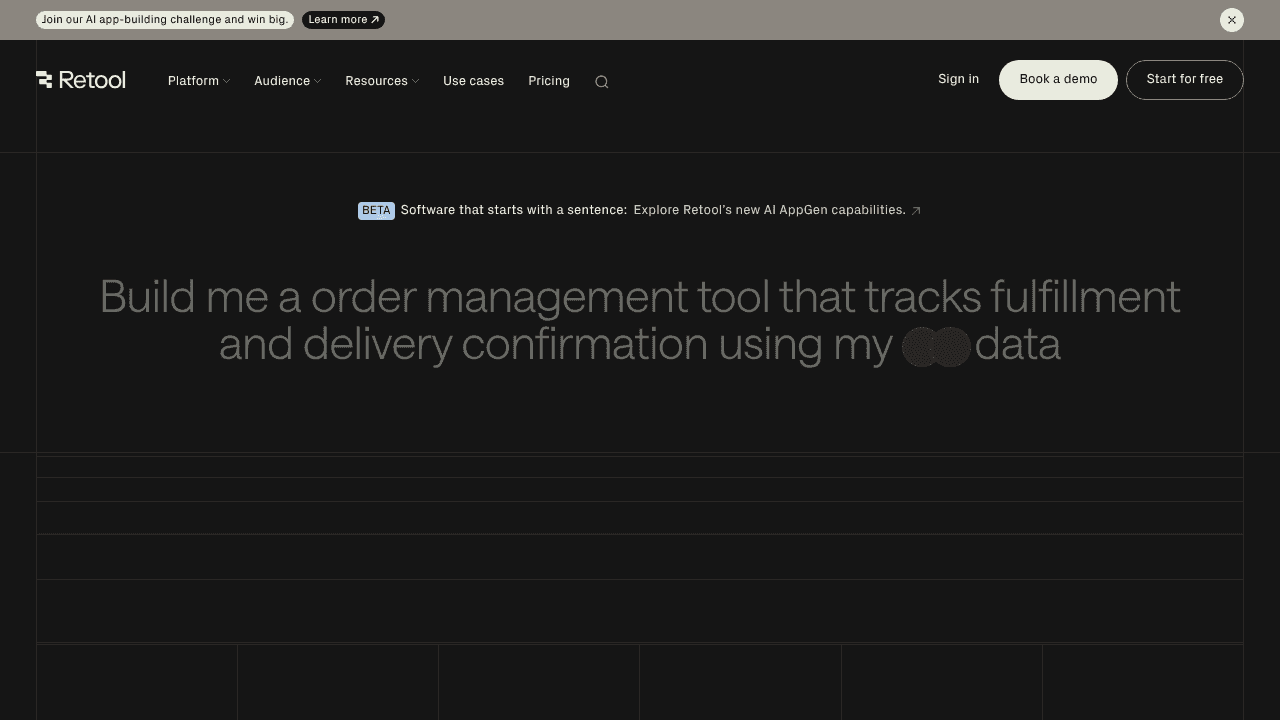This screenshot has width=1280, height=720.
Task: Dismiss the announcement banner
Action: [1231, 20]
